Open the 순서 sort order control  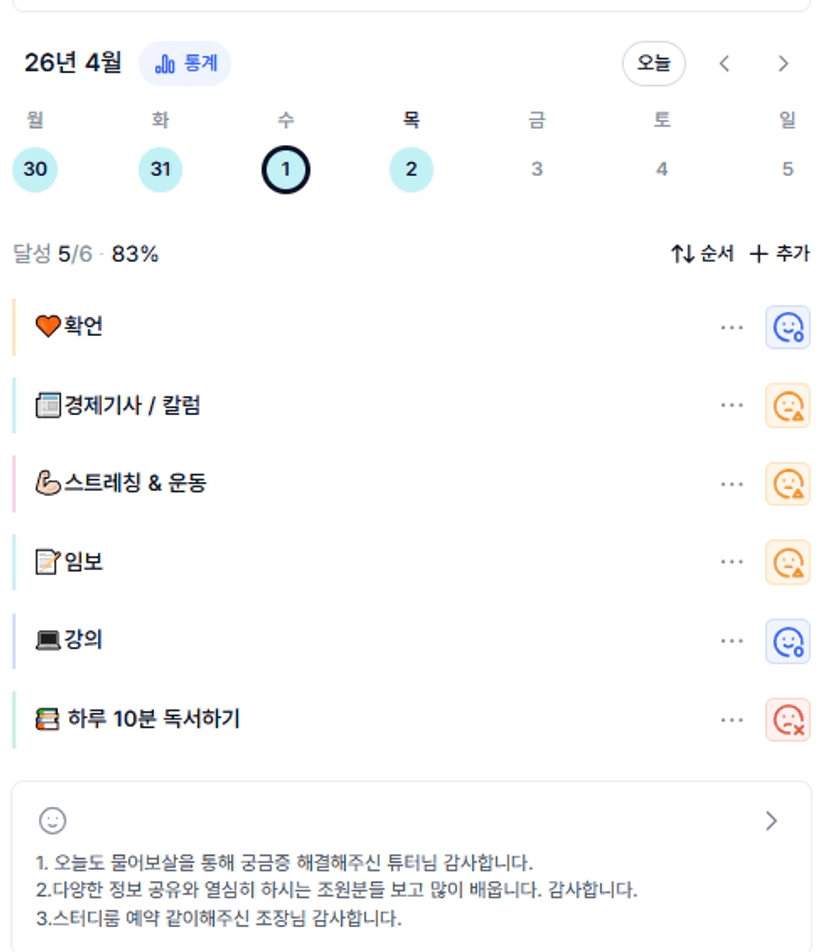point(702,254)
